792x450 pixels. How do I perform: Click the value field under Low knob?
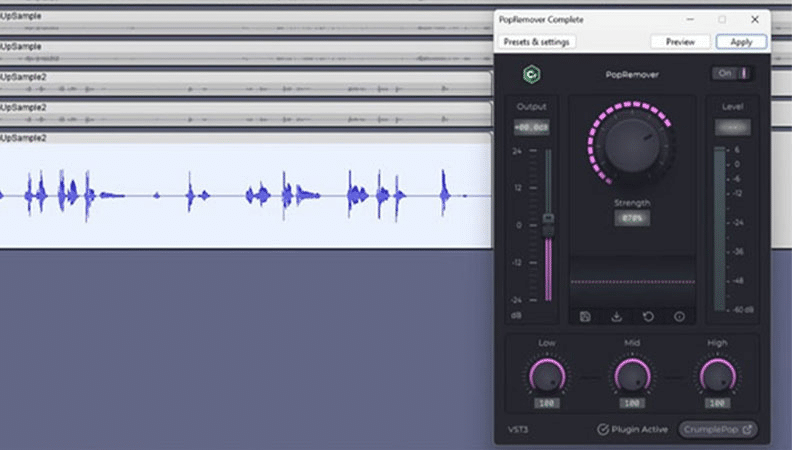click(x=547, y=403)
